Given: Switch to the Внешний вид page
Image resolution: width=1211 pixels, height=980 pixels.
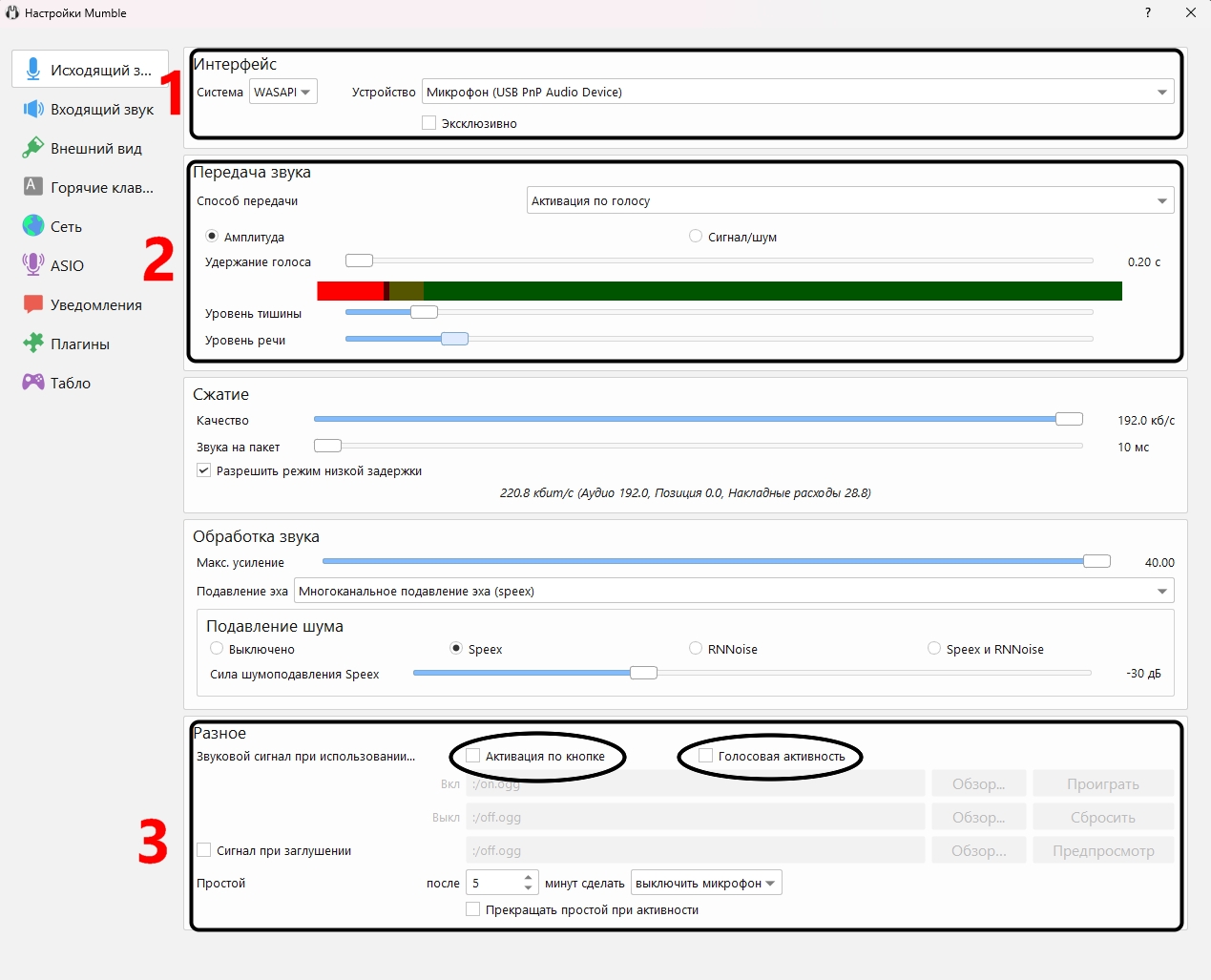Looking at the screenshot, I should tap(91, 148).
